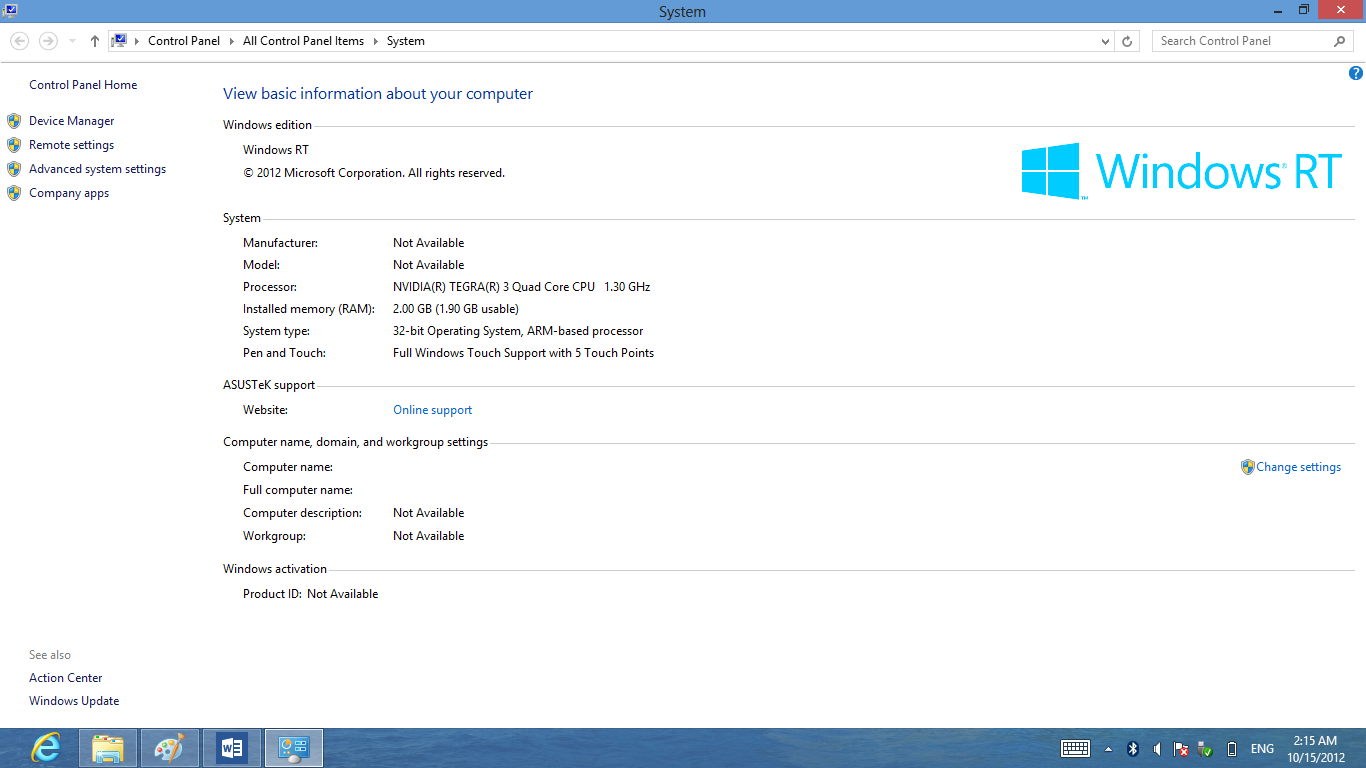Click the shield icon next to Change settings
Image resolution: width=1366 pixels, height=768 pixels.
[x=1247, y=467]
